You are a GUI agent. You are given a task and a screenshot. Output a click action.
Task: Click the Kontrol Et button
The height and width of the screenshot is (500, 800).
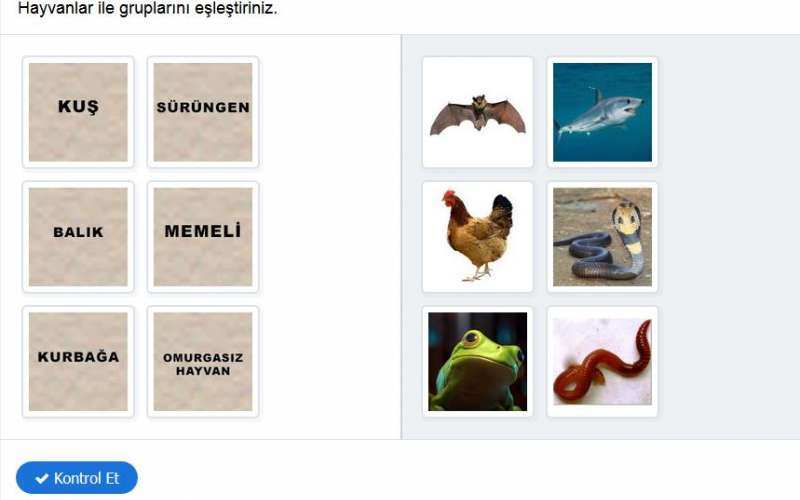click(77, 478)
